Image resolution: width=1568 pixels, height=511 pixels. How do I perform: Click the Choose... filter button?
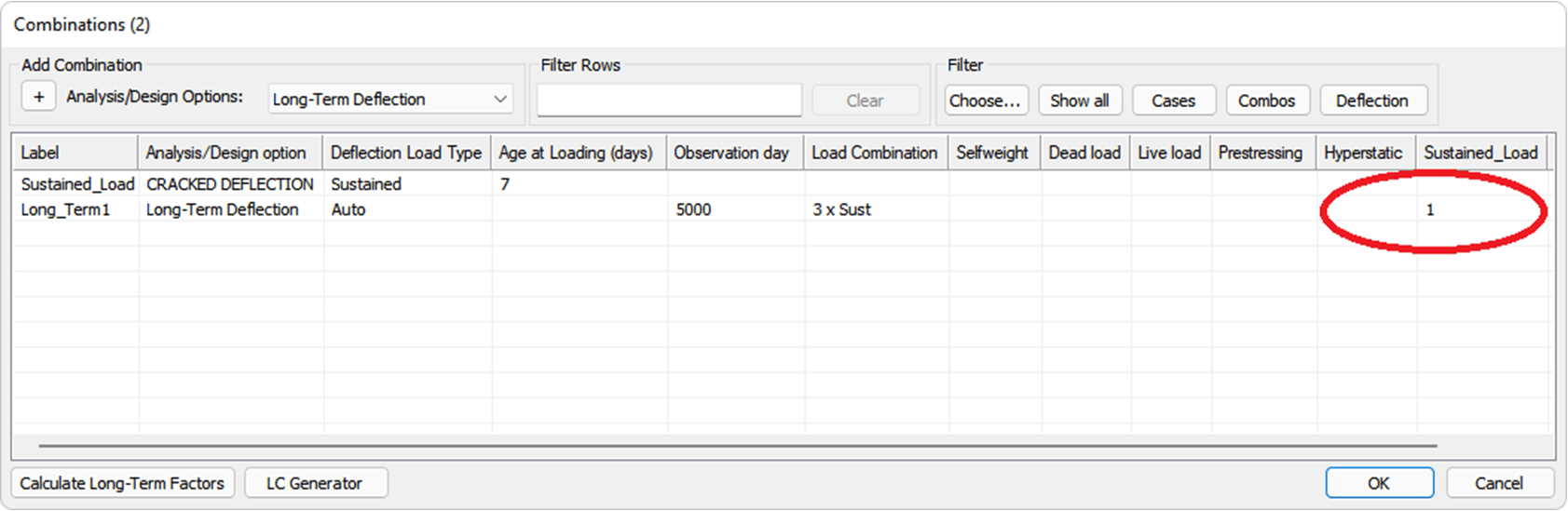click(986, 101)
